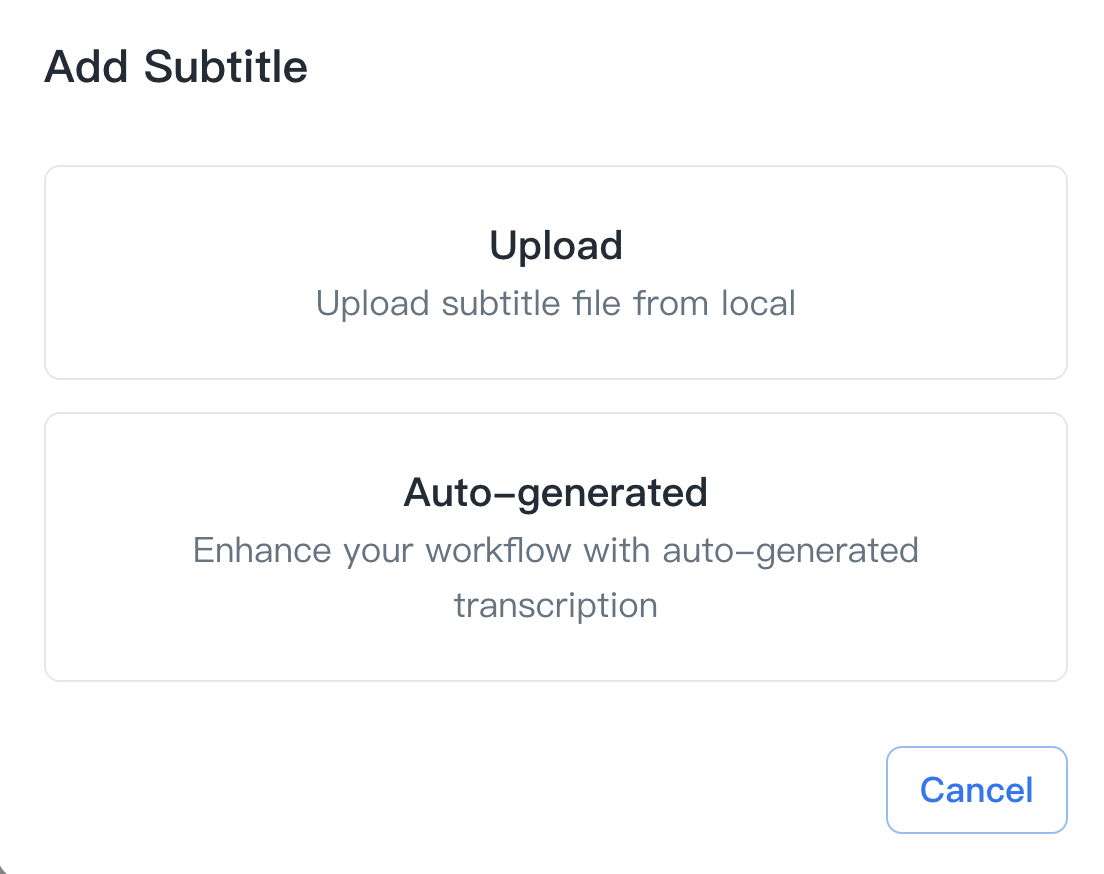Open the Upload option to add subtitles

(555, 272)
